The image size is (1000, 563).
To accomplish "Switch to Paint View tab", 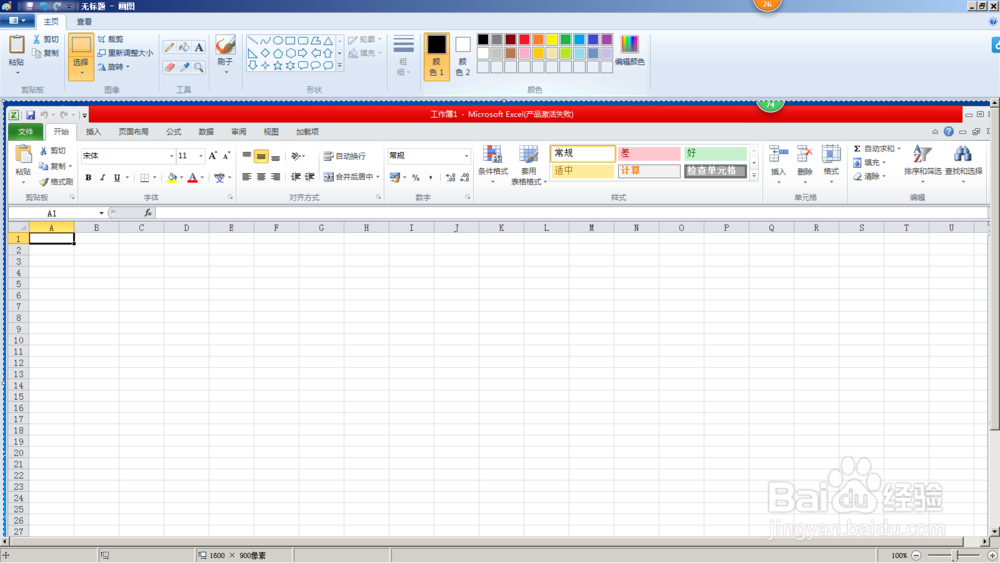I will tap(84, 22).
